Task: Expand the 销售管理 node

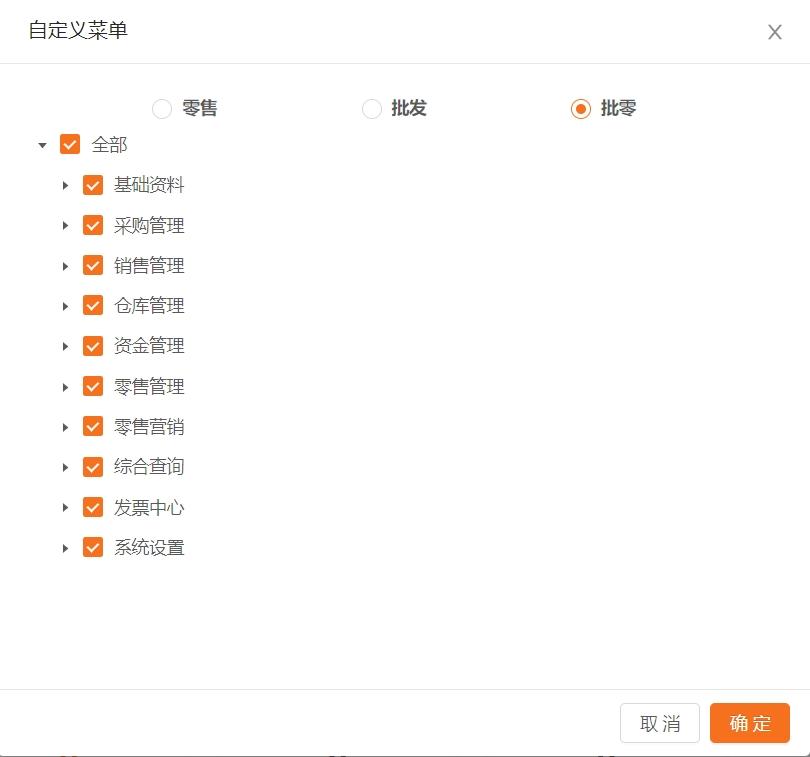Action: coord(65,266)
